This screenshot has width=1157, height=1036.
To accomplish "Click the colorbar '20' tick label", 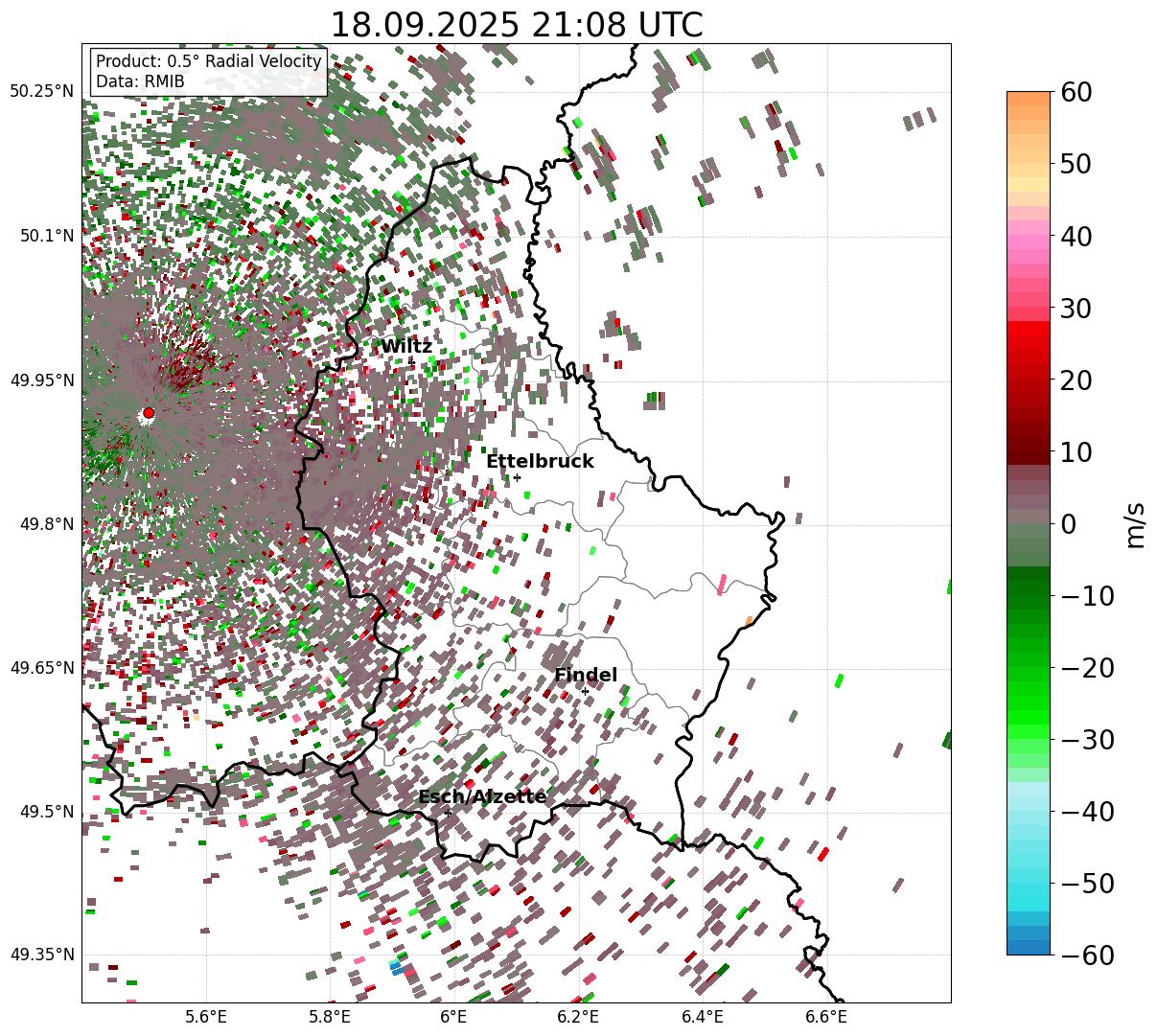I will (1077, 380).
